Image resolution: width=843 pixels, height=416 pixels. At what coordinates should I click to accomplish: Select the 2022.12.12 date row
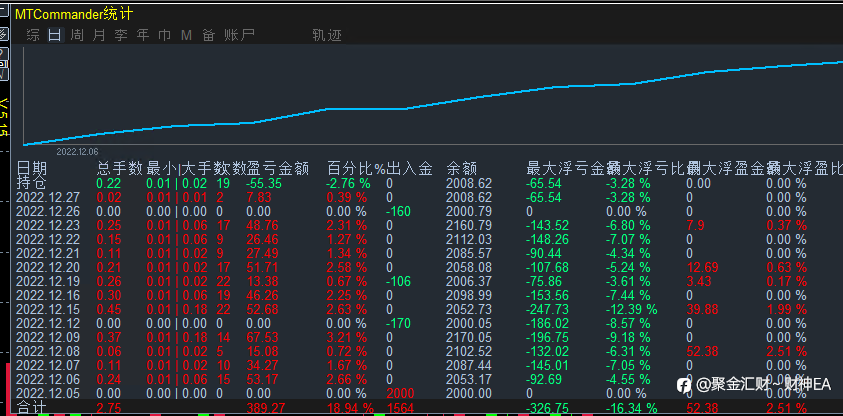(x=48, y=323)
